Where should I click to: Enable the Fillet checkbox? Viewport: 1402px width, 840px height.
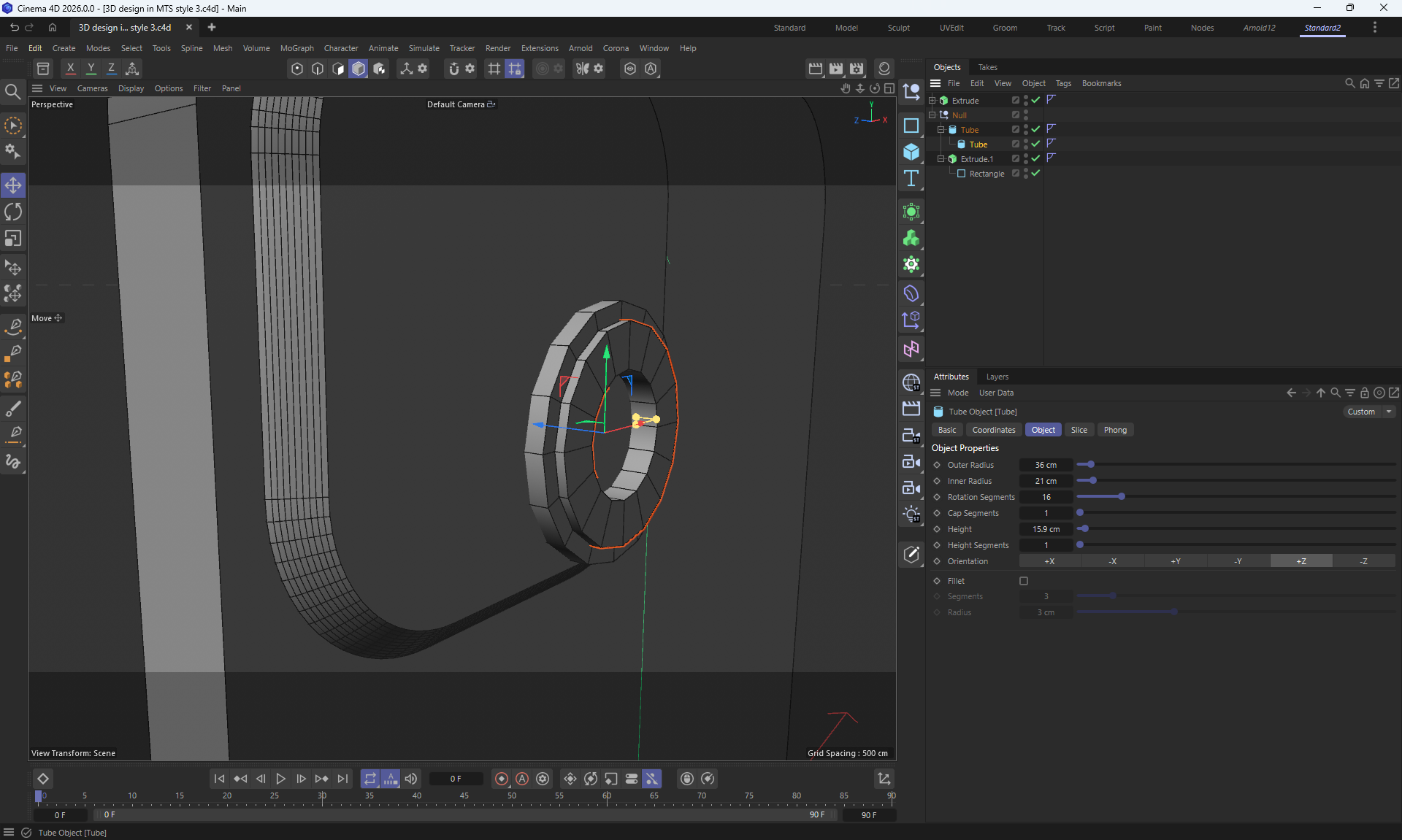(x=1024, y=581)
